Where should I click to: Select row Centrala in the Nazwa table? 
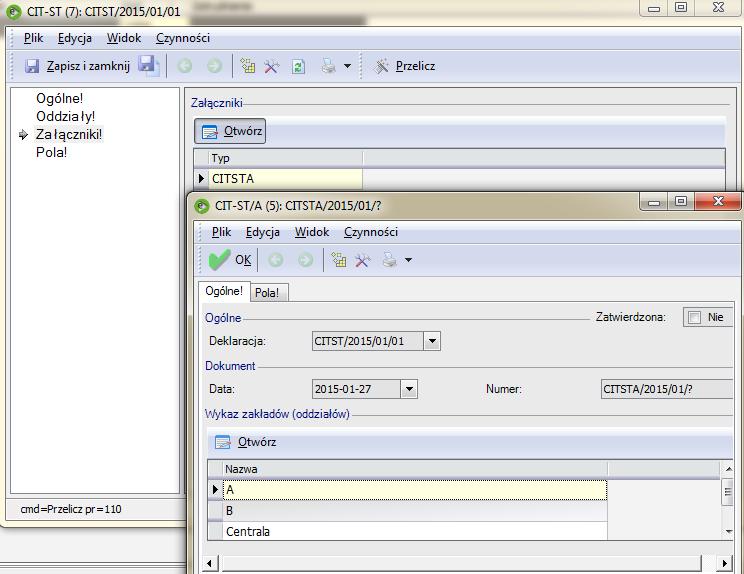(x=415, y=531)
